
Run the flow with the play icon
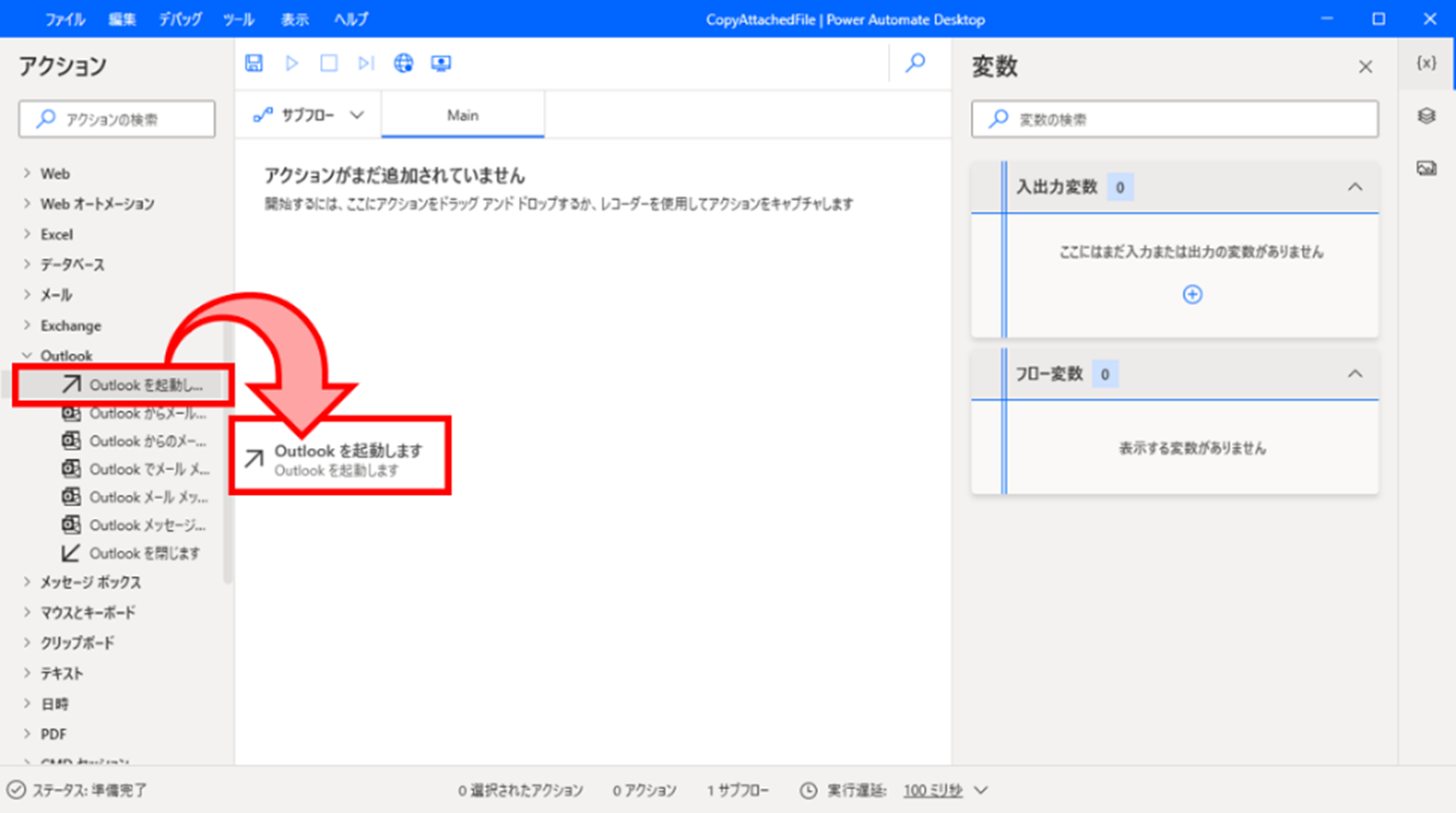[x=291, y=63]
